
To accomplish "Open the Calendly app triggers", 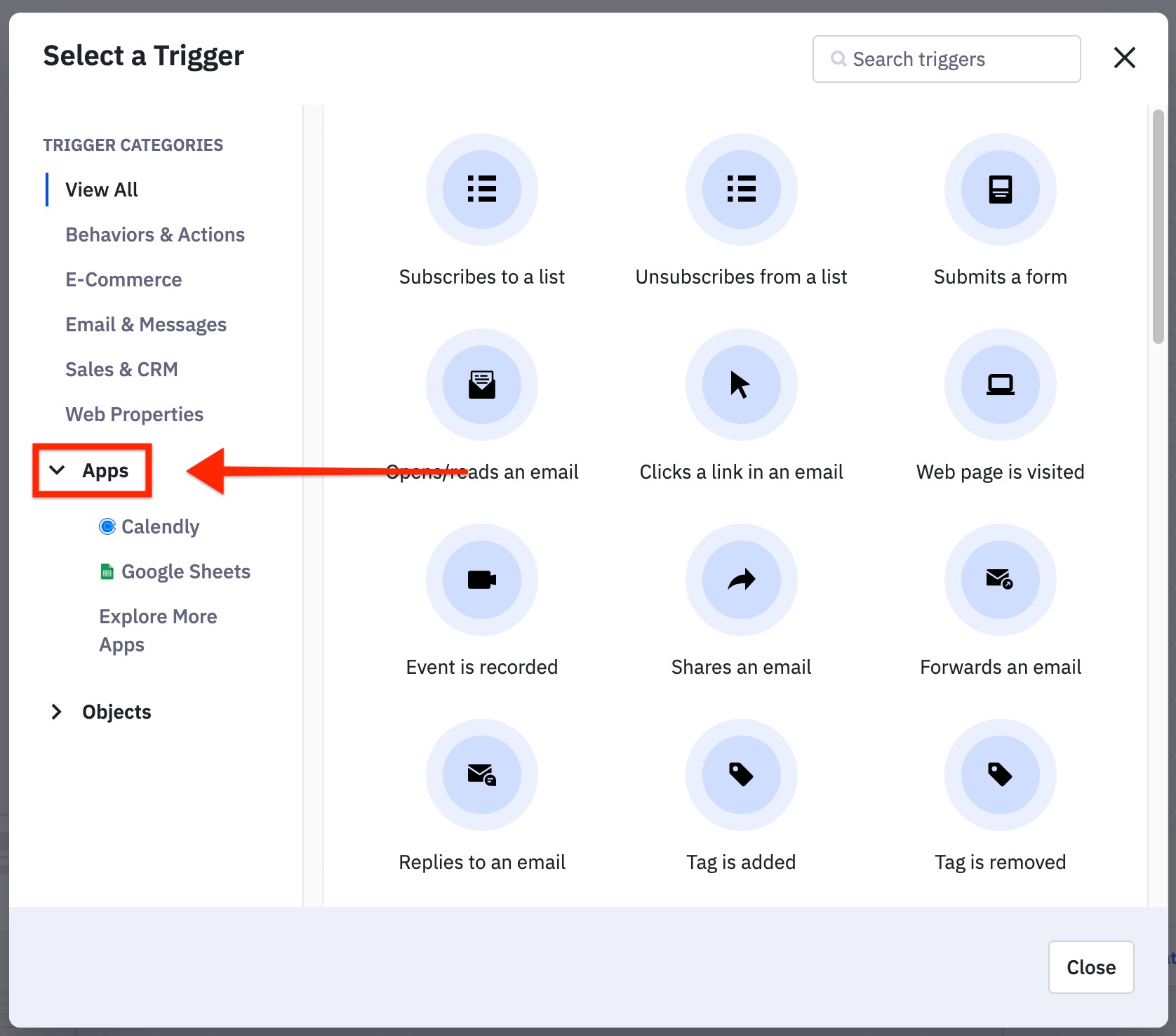I will [x=160, y=526].
